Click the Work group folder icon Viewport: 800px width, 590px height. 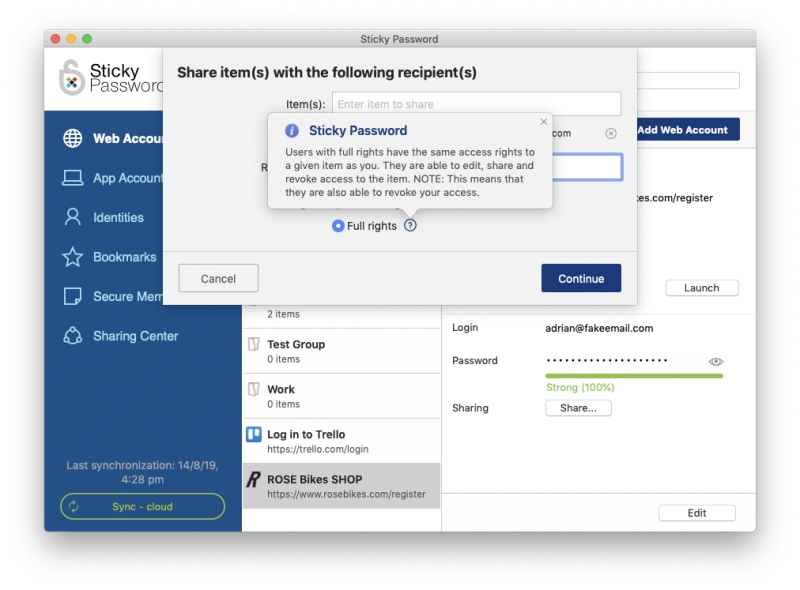pos(254,389)
